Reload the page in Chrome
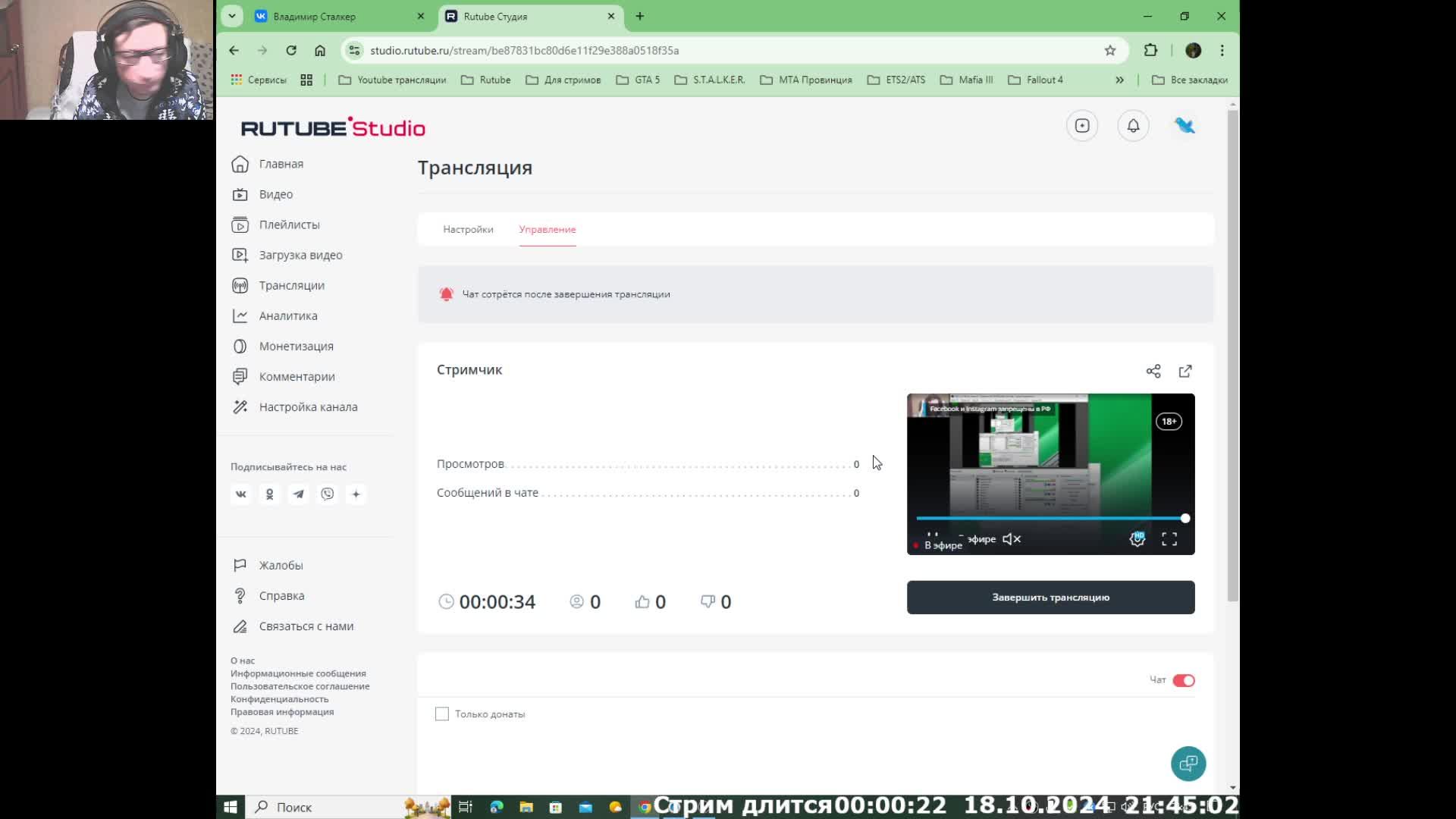This screenshot has height=819, width=1456. tap(291, 50)
